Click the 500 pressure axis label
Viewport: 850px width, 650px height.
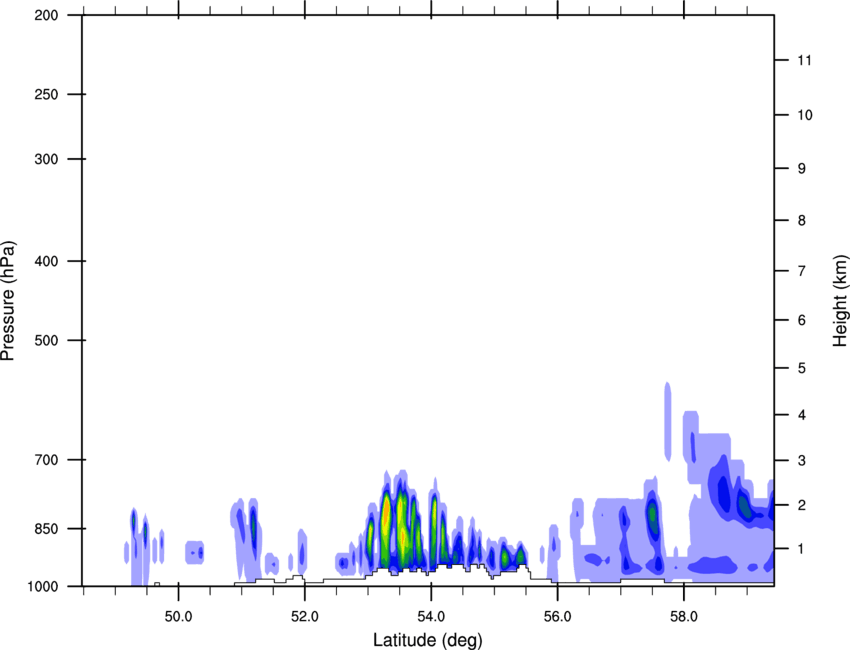pyautogui.click(x=46, y=340)
